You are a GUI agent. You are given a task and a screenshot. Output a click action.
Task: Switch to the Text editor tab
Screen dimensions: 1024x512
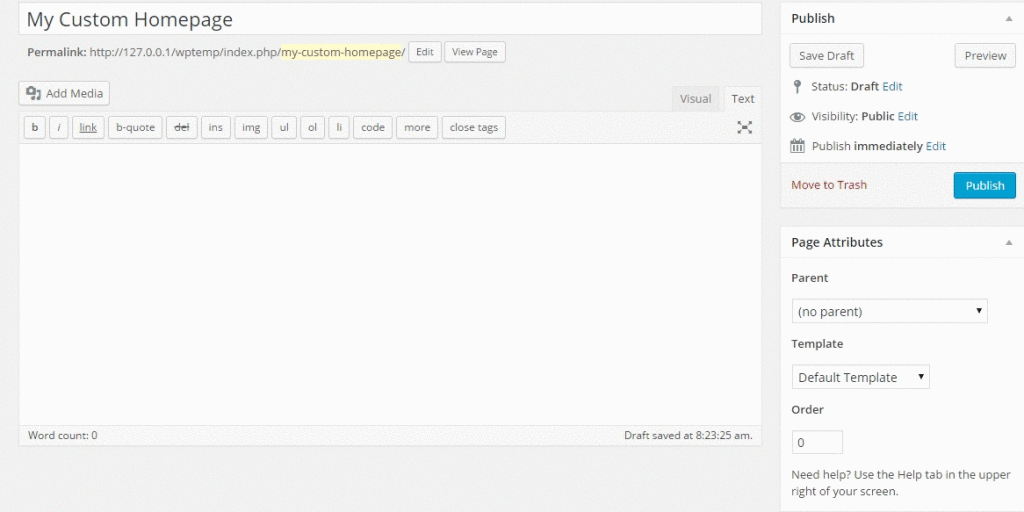pos(743,99)
